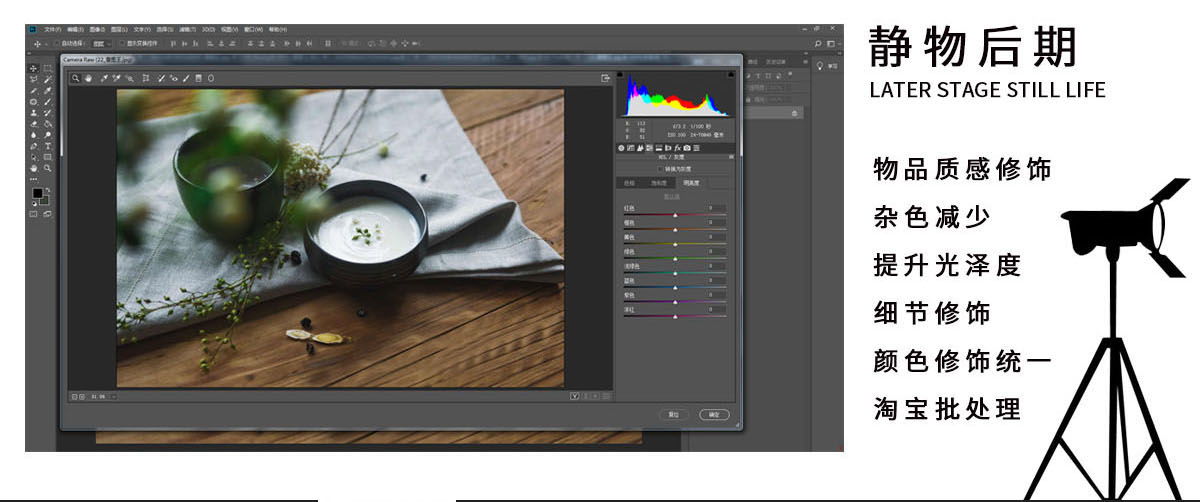The image size is (1200, 502).
Task: Select the Crop tool in Camera Raw
Action: (146, 78)
